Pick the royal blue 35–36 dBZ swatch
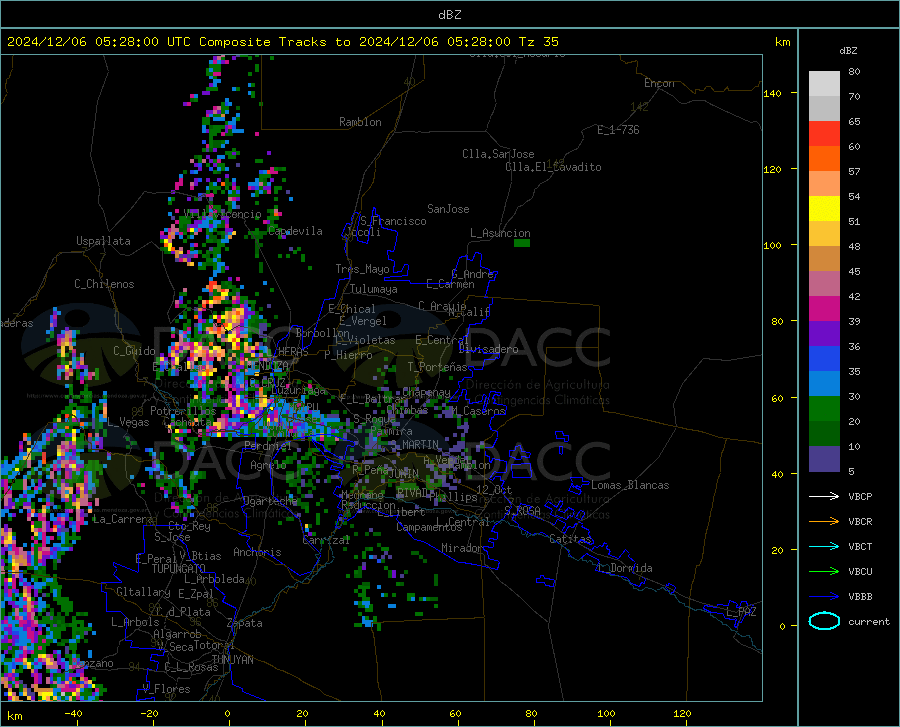 click(x=824, y=359)
